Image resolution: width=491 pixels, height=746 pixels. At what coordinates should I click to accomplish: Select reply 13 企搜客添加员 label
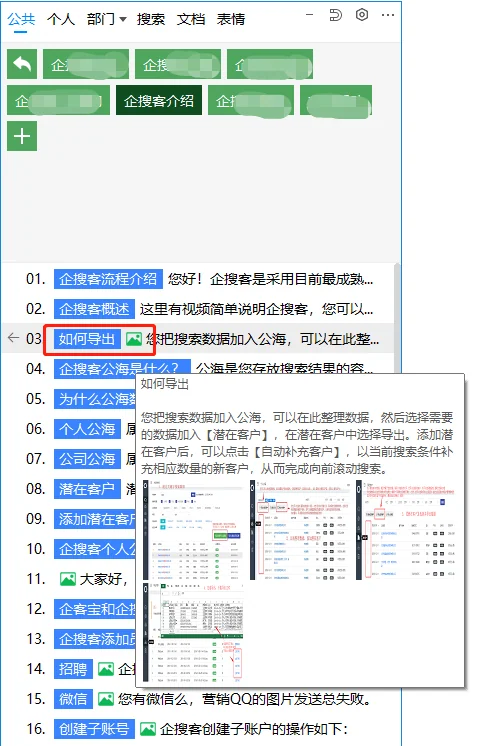click(x=95, y=638)
